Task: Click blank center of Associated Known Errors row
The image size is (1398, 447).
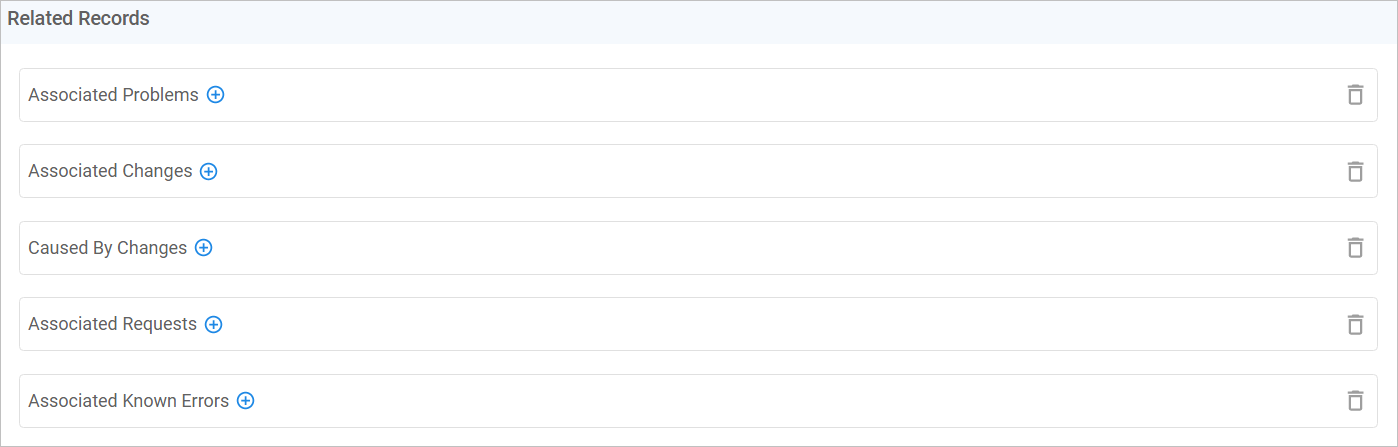Action: click(700, 401)
